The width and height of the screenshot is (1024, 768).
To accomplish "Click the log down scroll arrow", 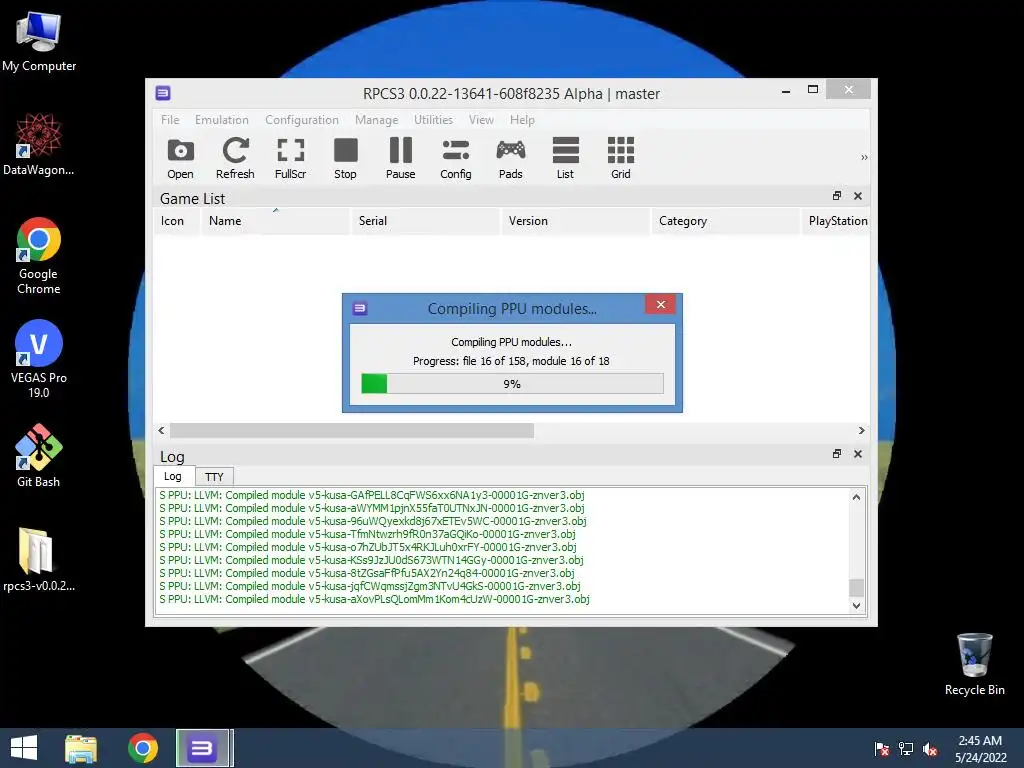I will (x=856, y=605).
